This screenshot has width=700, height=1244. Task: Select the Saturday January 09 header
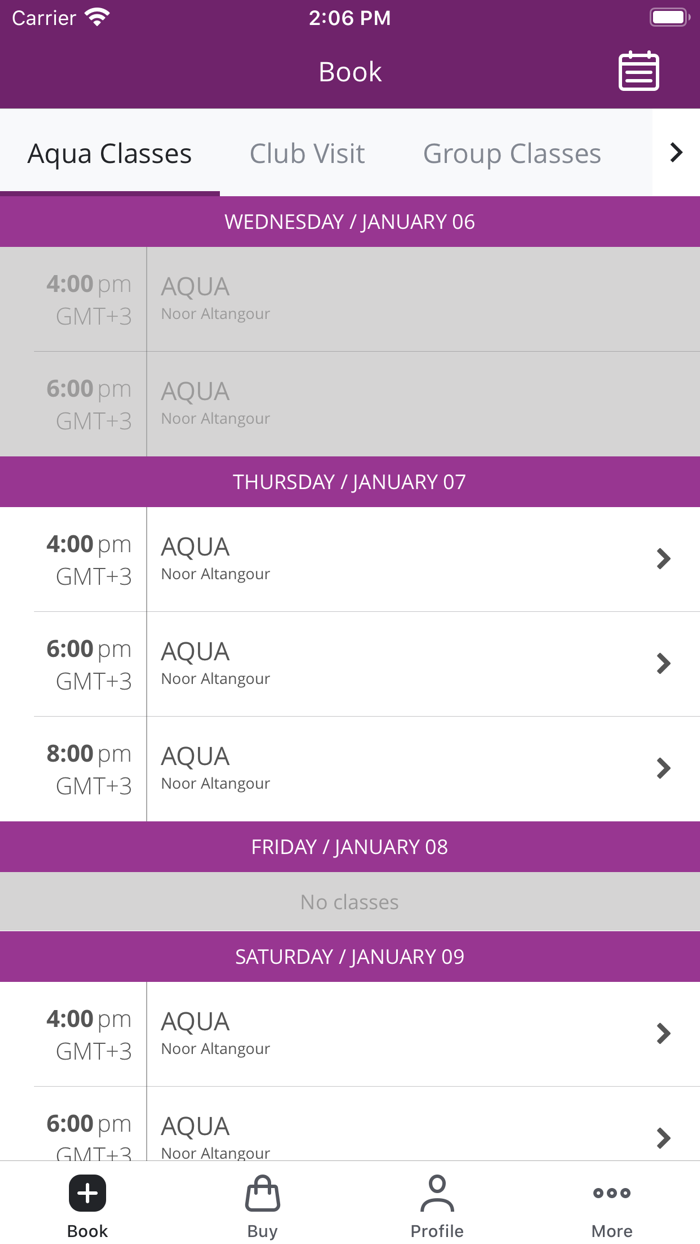[x=350, y=957]
